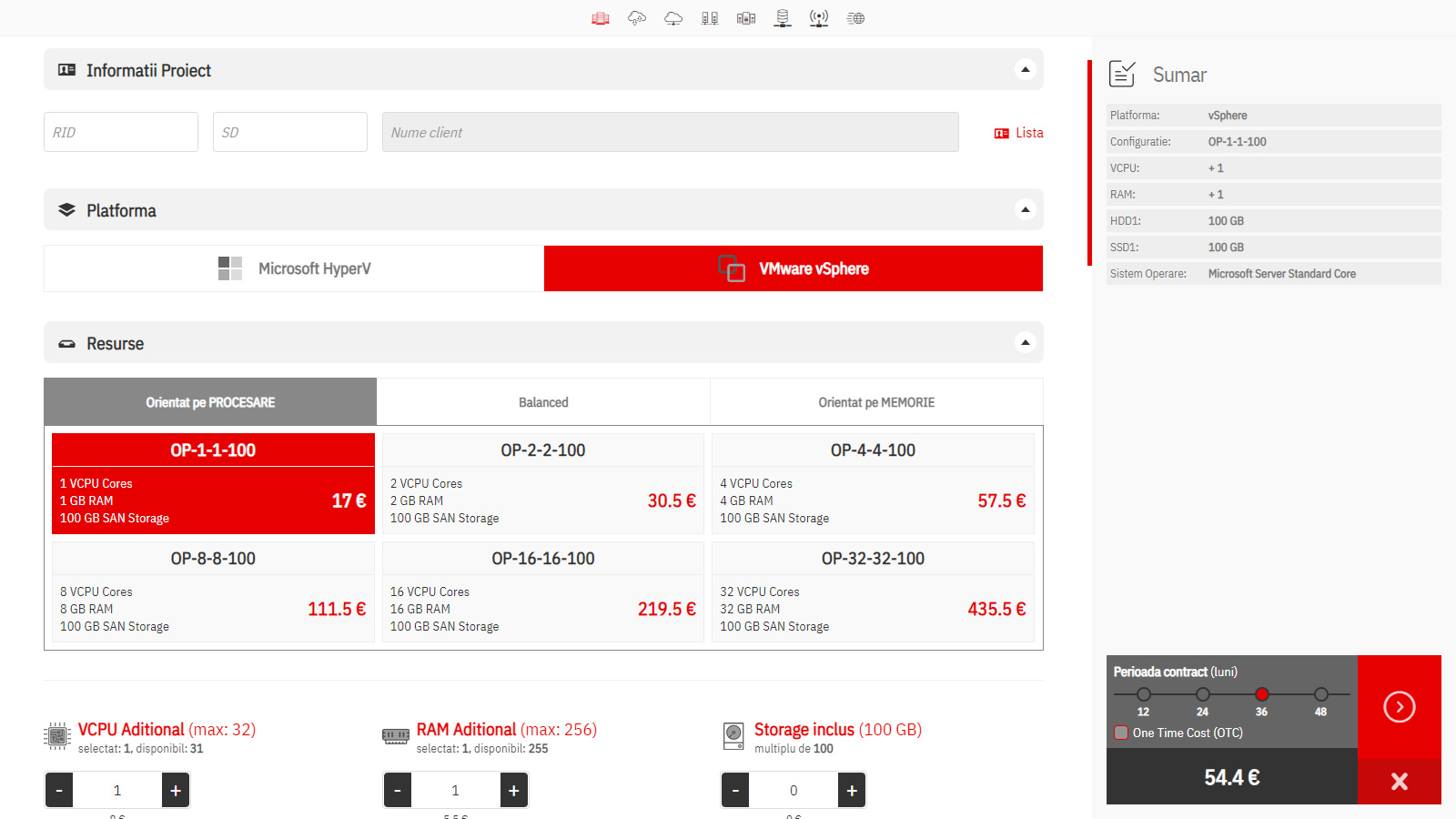The width and height of the screenshot is (1456, 819).
Task: Collapse the Informatii Proiect section
Action: click(1026, 70)
